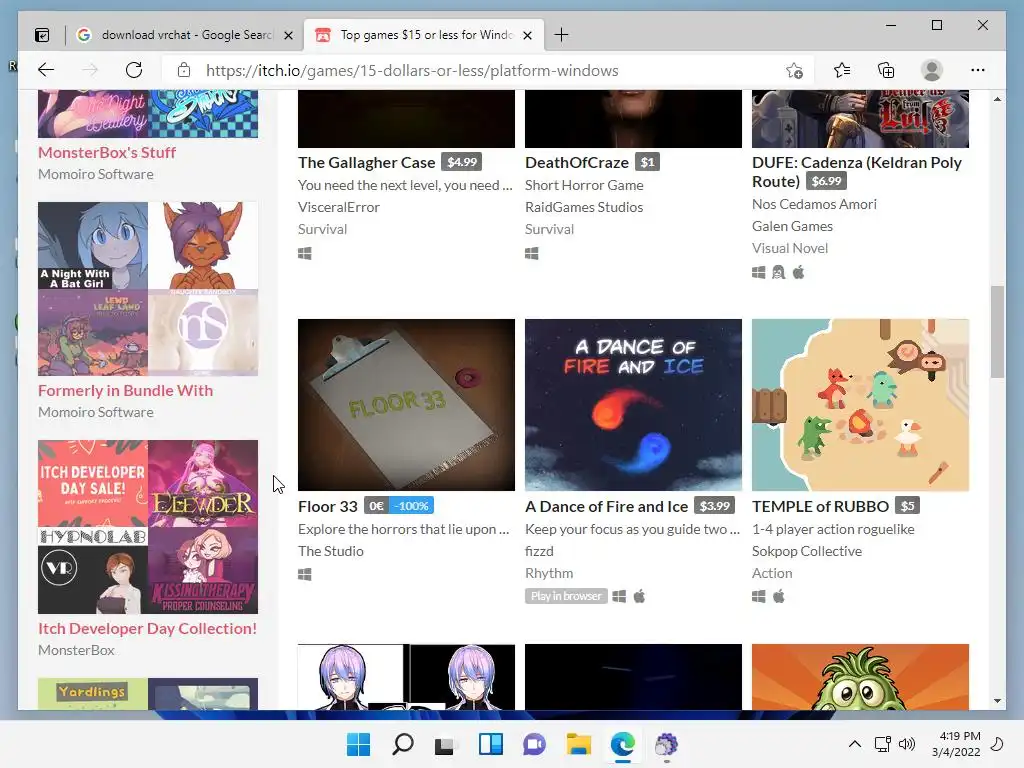The image size is (1024, 768).
Task: Click the $4.99 price tag on Gallagher Case
Action: [x=462, y=162]
